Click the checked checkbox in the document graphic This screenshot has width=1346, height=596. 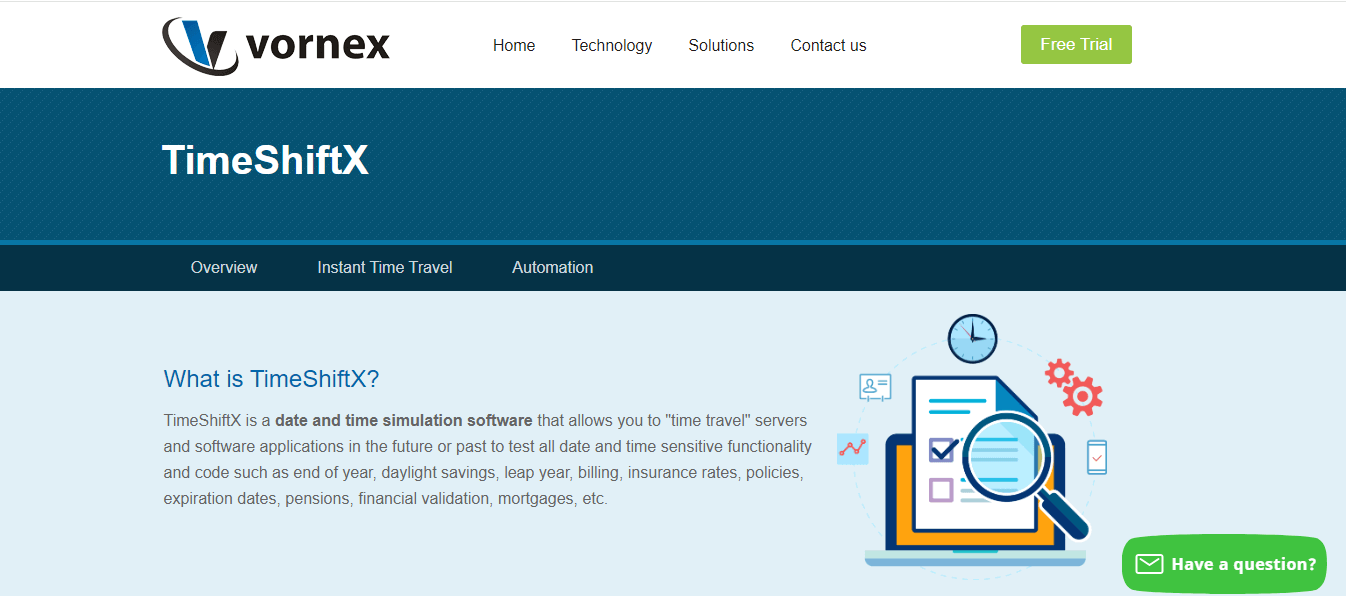pyautogui.click(x=942, y=450)
